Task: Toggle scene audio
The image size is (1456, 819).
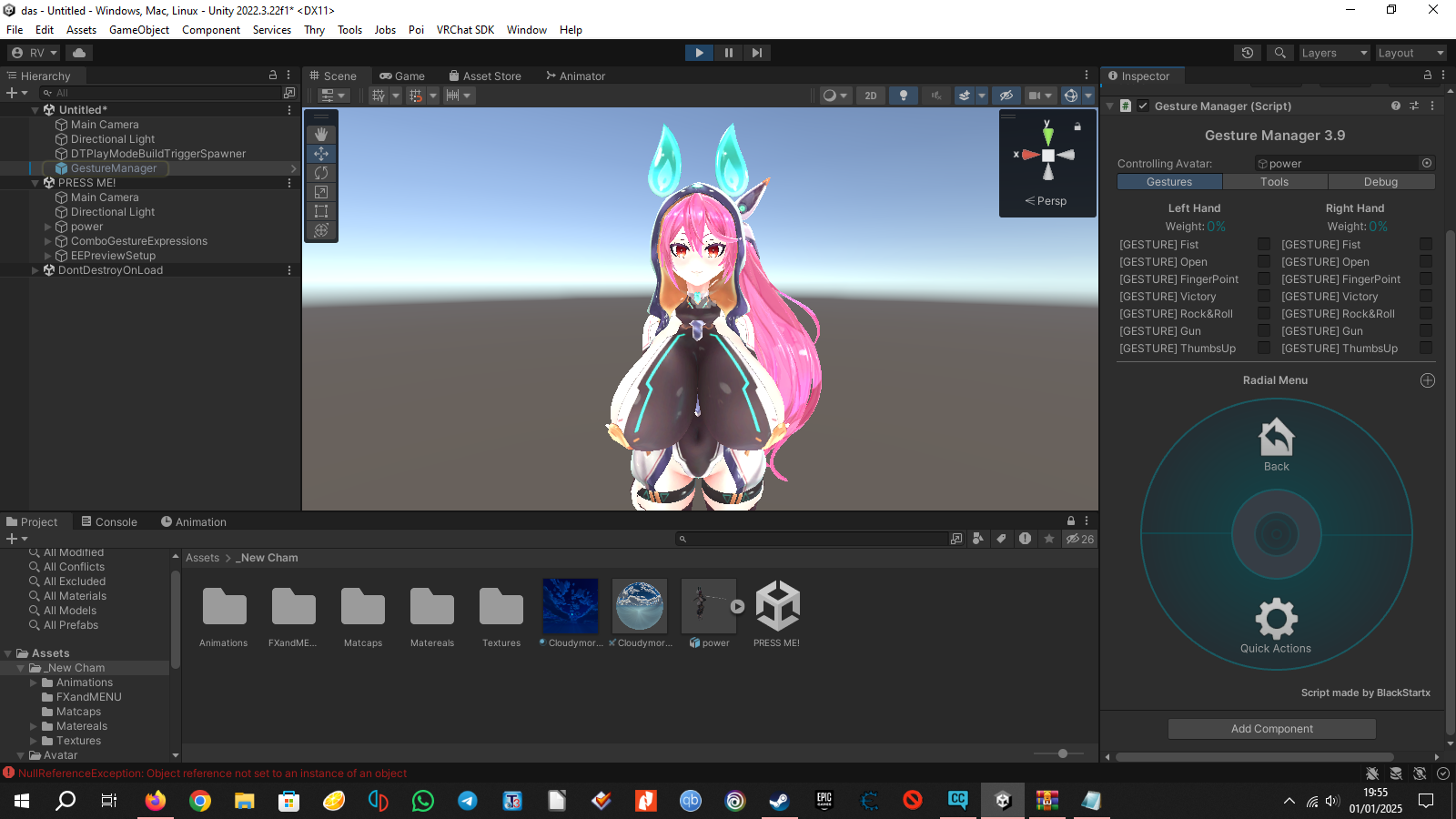Action: [x=935, y=96]
